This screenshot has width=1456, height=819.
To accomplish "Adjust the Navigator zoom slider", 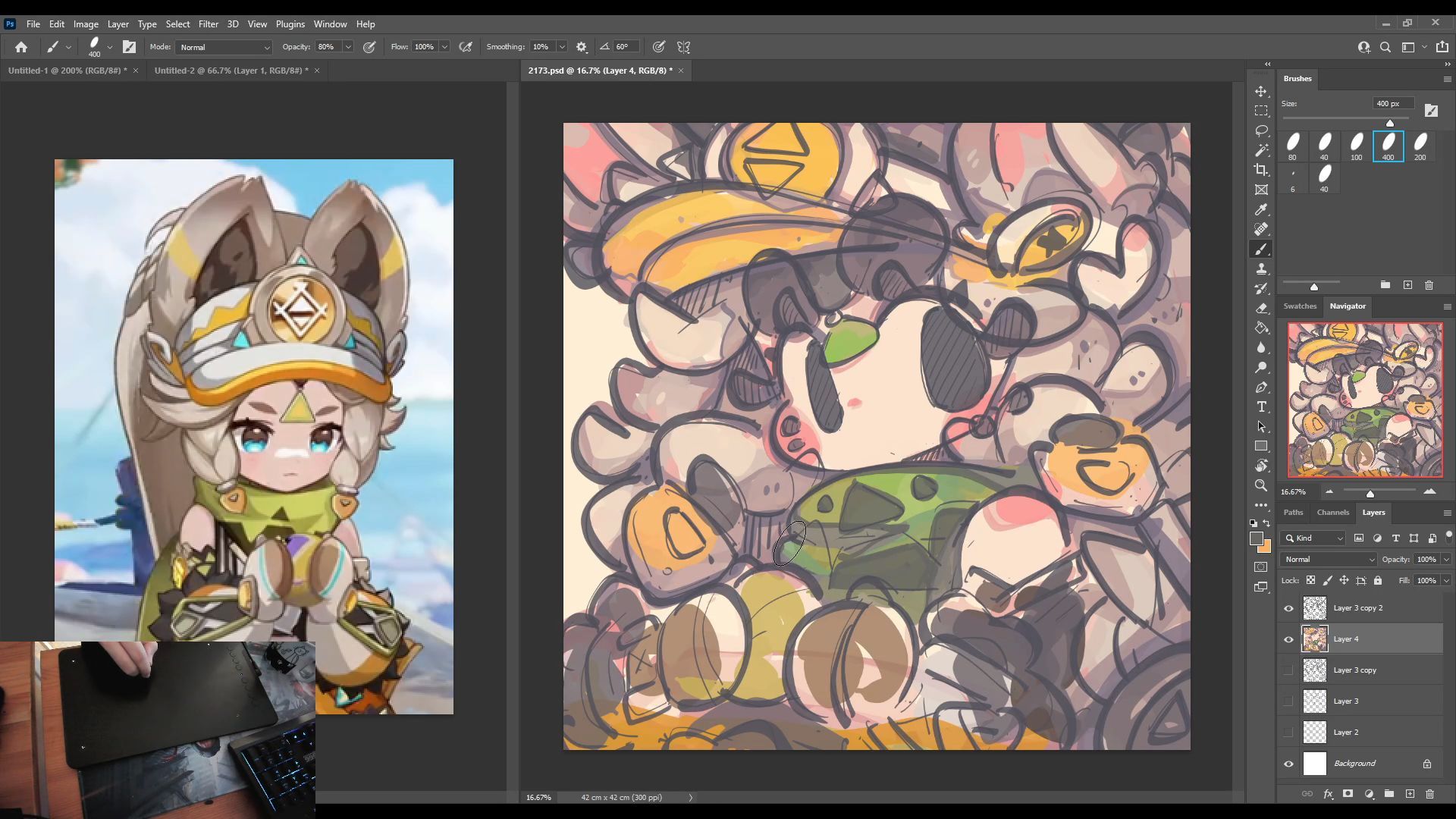I will point(1370,494).
